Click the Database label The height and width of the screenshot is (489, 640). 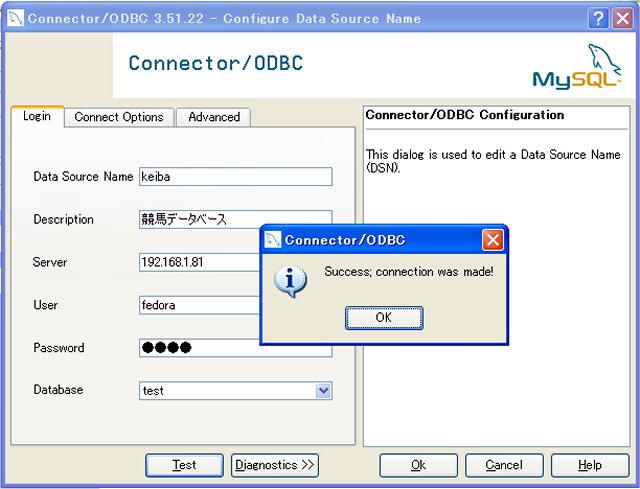point(58,389)
